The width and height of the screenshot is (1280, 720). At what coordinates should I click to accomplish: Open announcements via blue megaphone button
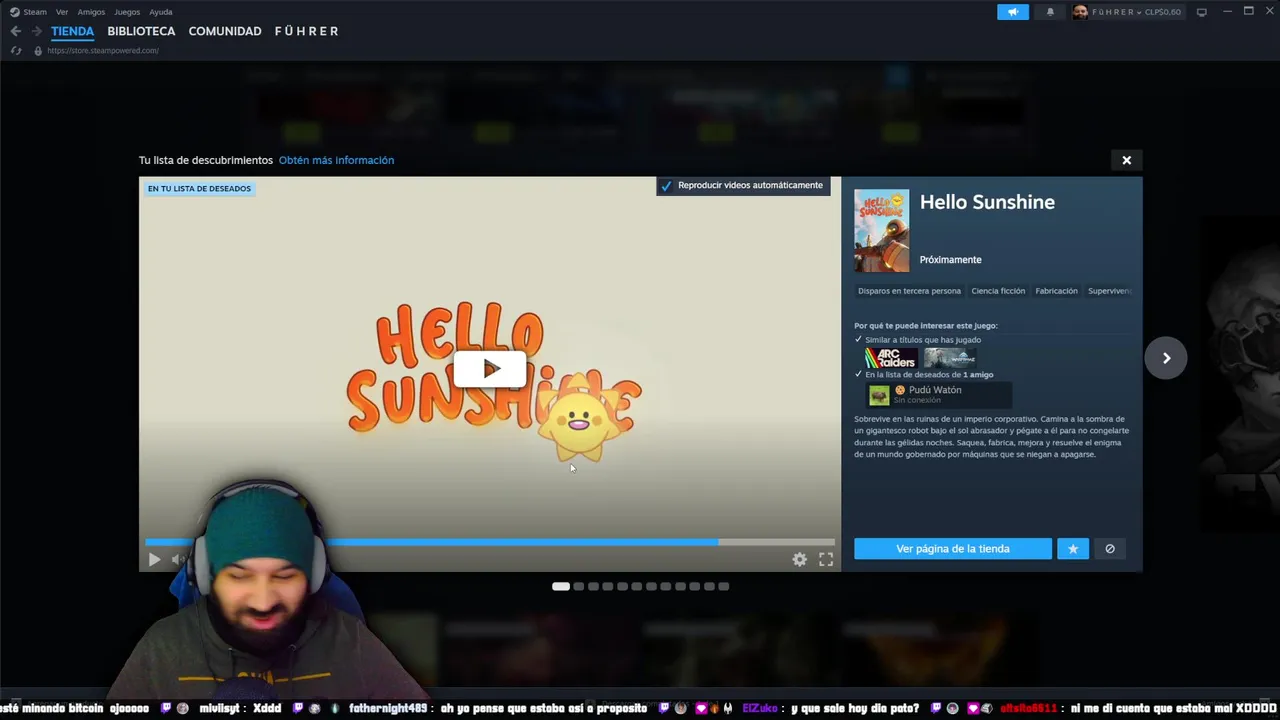(x=1012, y=12)
